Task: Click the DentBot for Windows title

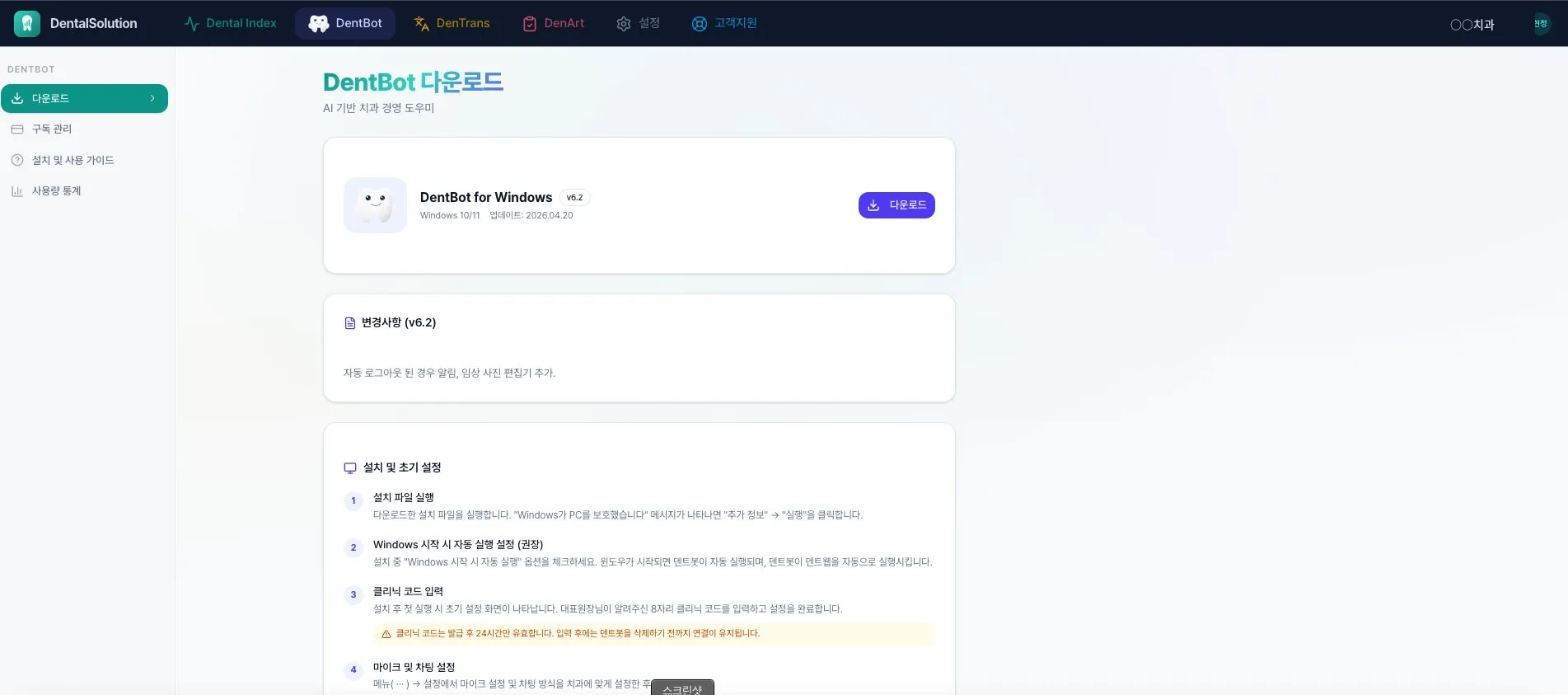Action: coord(486,197)
